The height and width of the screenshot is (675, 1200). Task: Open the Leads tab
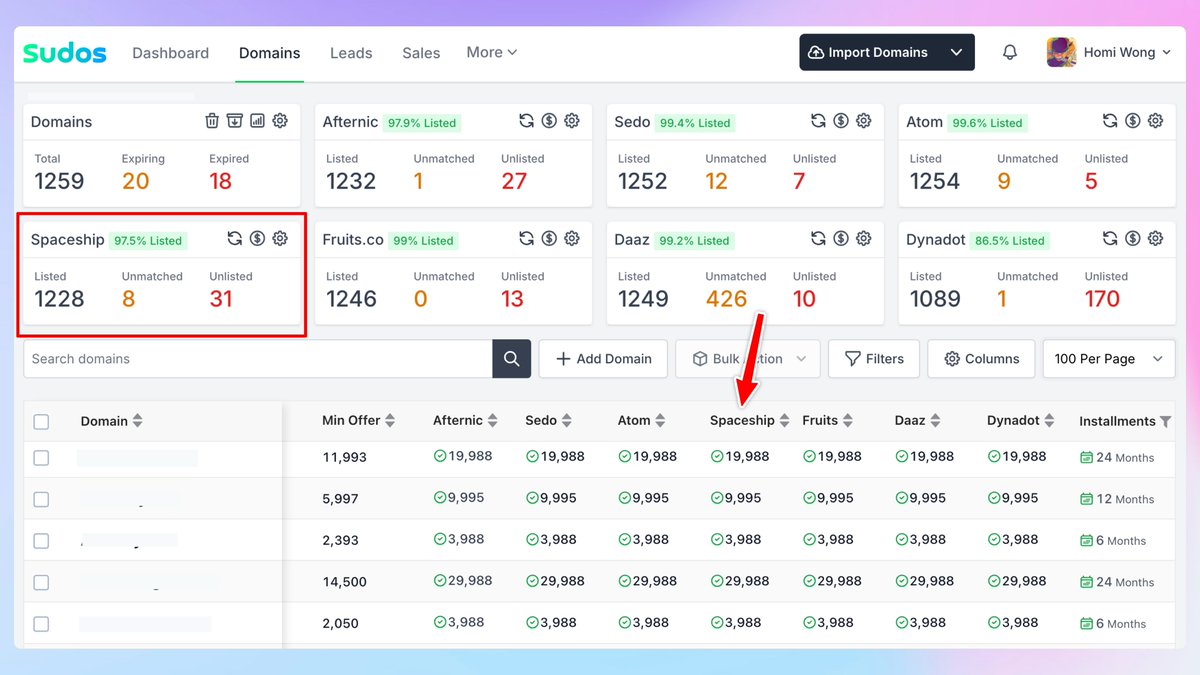click(351, 53)
